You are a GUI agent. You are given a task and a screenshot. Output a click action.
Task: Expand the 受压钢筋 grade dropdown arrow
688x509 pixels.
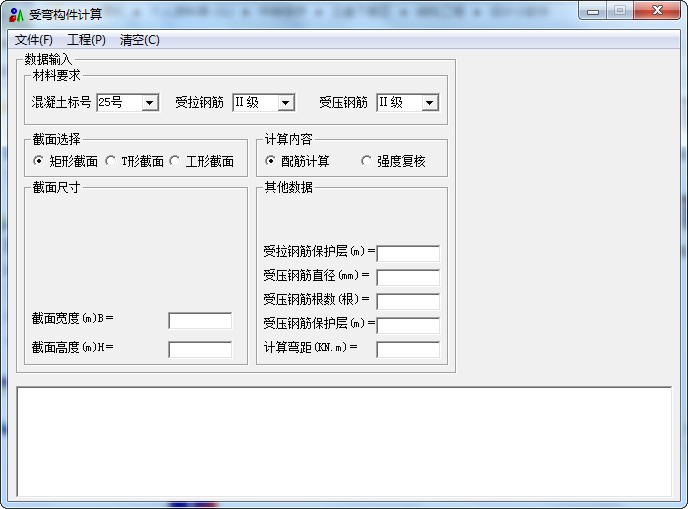point(430,103)
